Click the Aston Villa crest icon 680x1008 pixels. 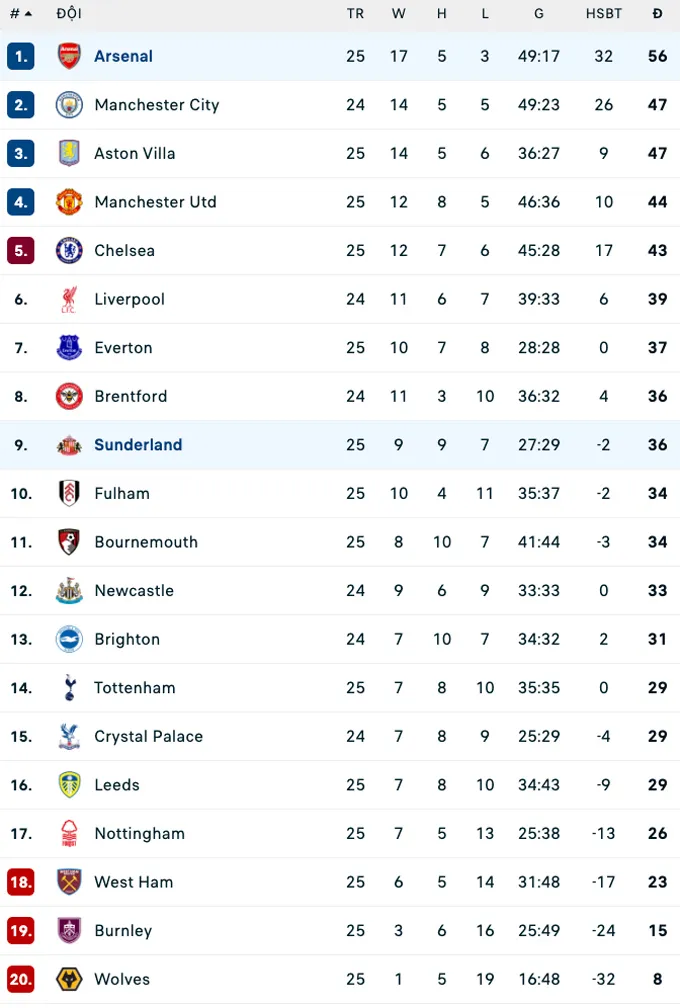pyautogui.click(x=69, y=153)
